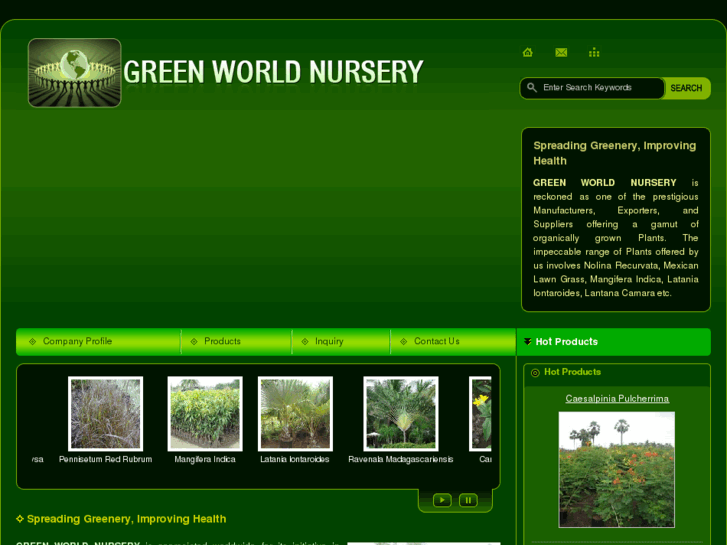Open the Caesalpinia Pulcherrima link
The width and height of the screenshot is (727, 545).
pyautogui.click(x=617, y=398)
